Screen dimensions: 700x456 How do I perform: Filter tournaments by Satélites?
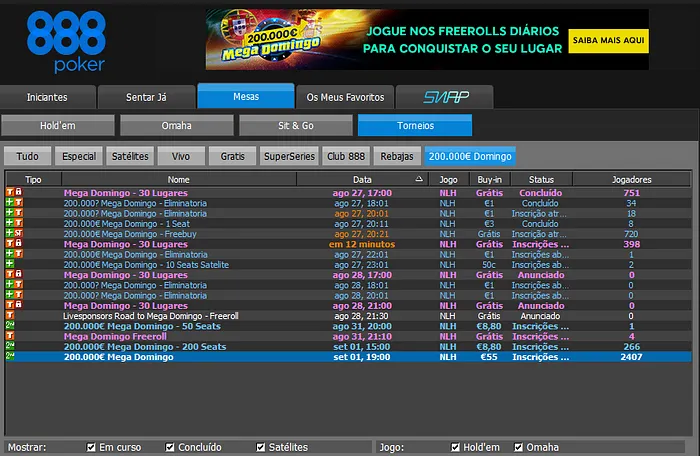coord(130,156)
